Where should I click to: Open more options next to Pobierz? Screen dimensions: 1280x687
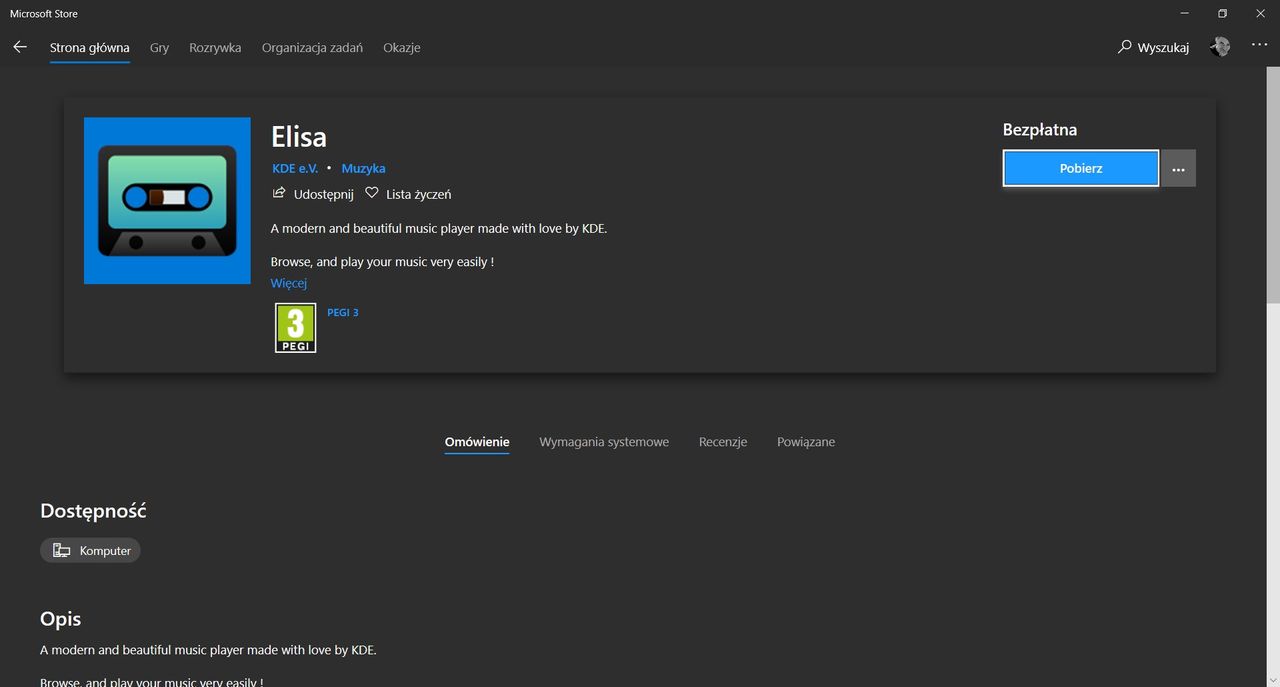(x=1178, y=169)
